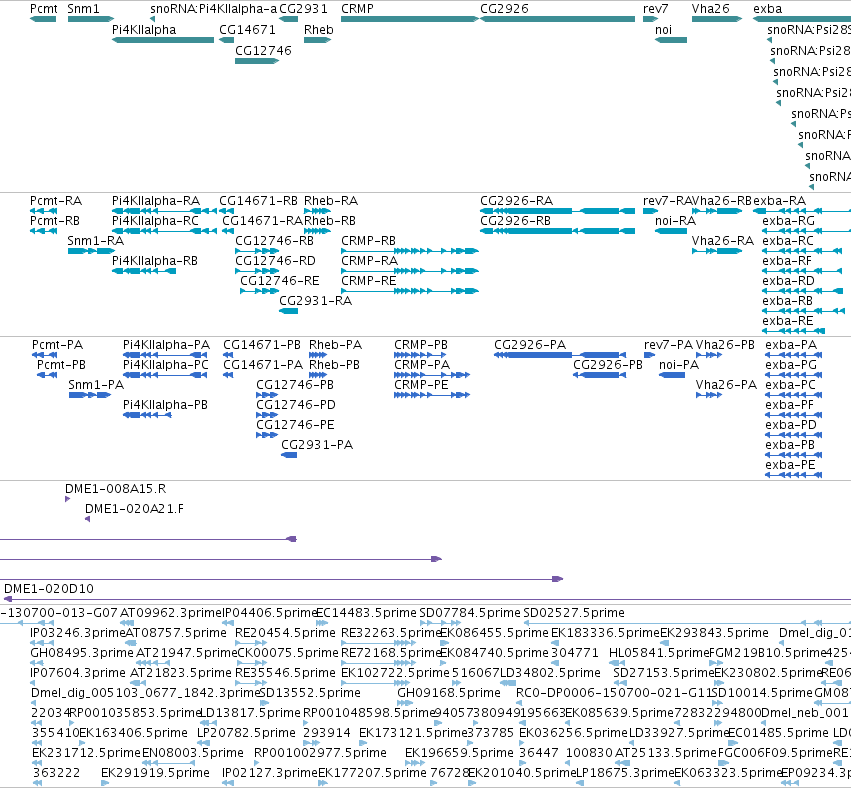Viewport: 851px width, 788px height.
Task: Open the exba-PD protein label
Action: click(791, 424)
